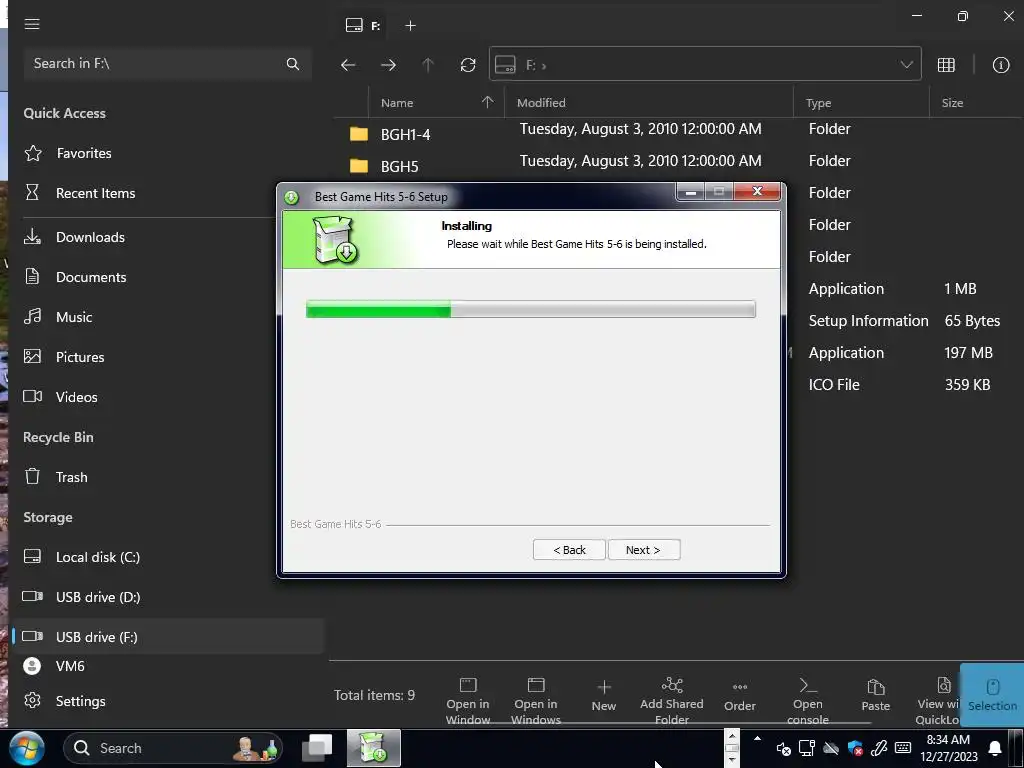Click the Paste toolbar button
The width and height of the screenshot is (1024, 768).
coord(876,696)
